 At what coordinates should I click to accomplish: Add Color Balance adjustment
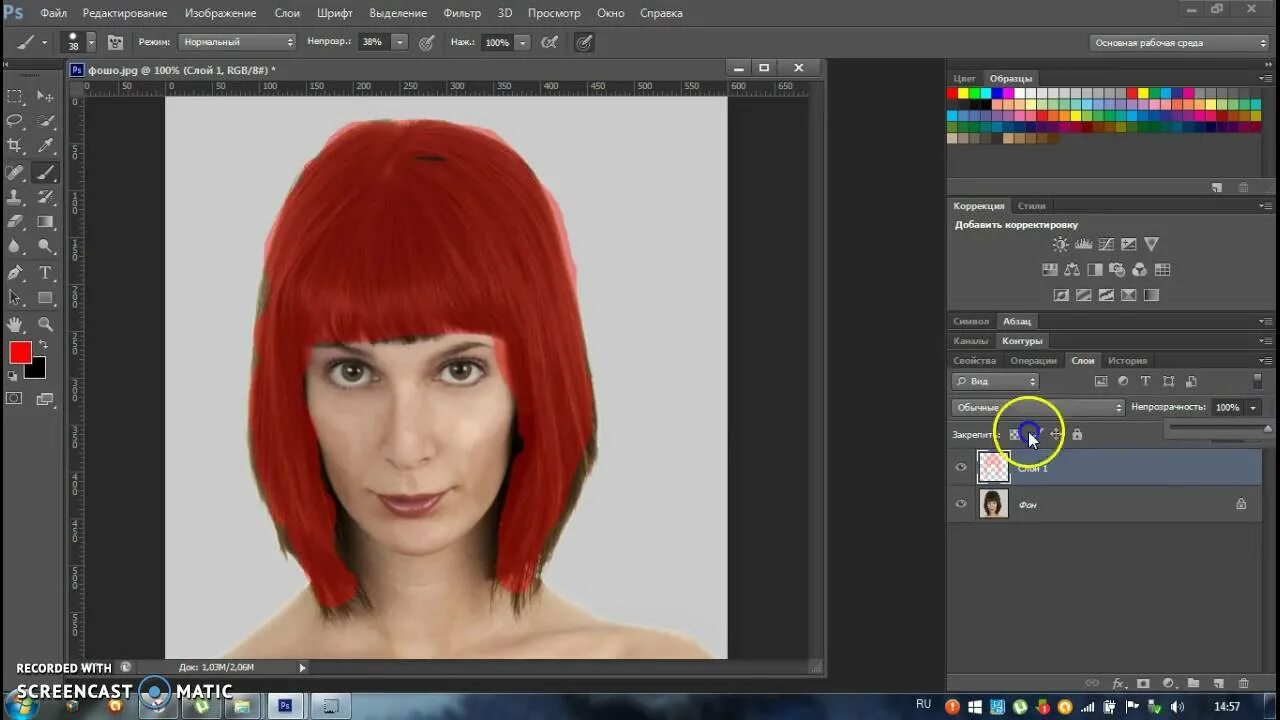[1072, 270]
